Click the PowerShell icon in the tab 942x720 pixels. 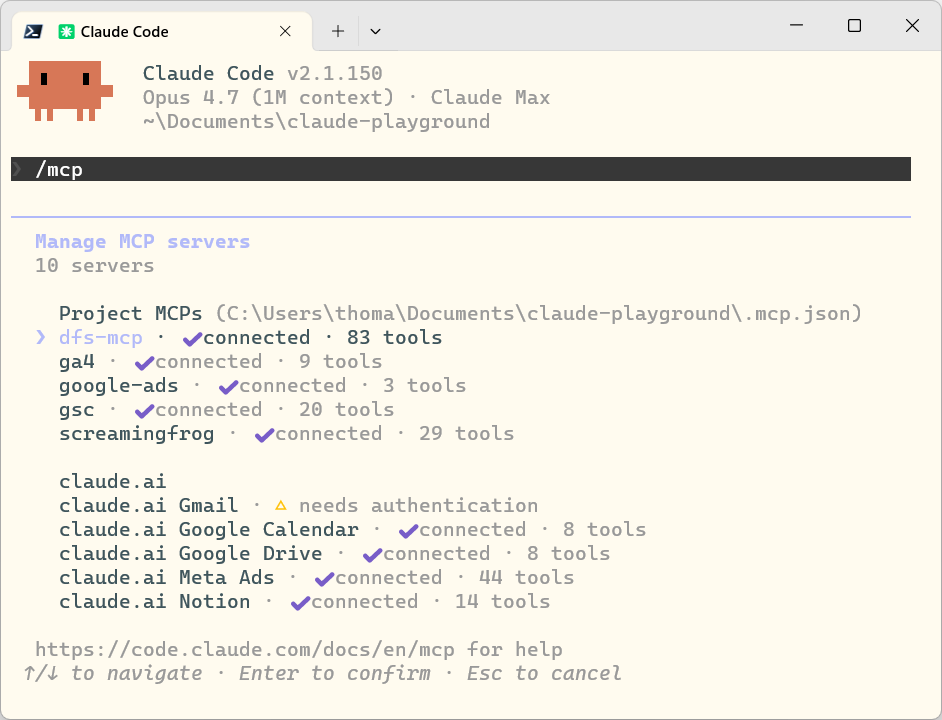[32, 31]
